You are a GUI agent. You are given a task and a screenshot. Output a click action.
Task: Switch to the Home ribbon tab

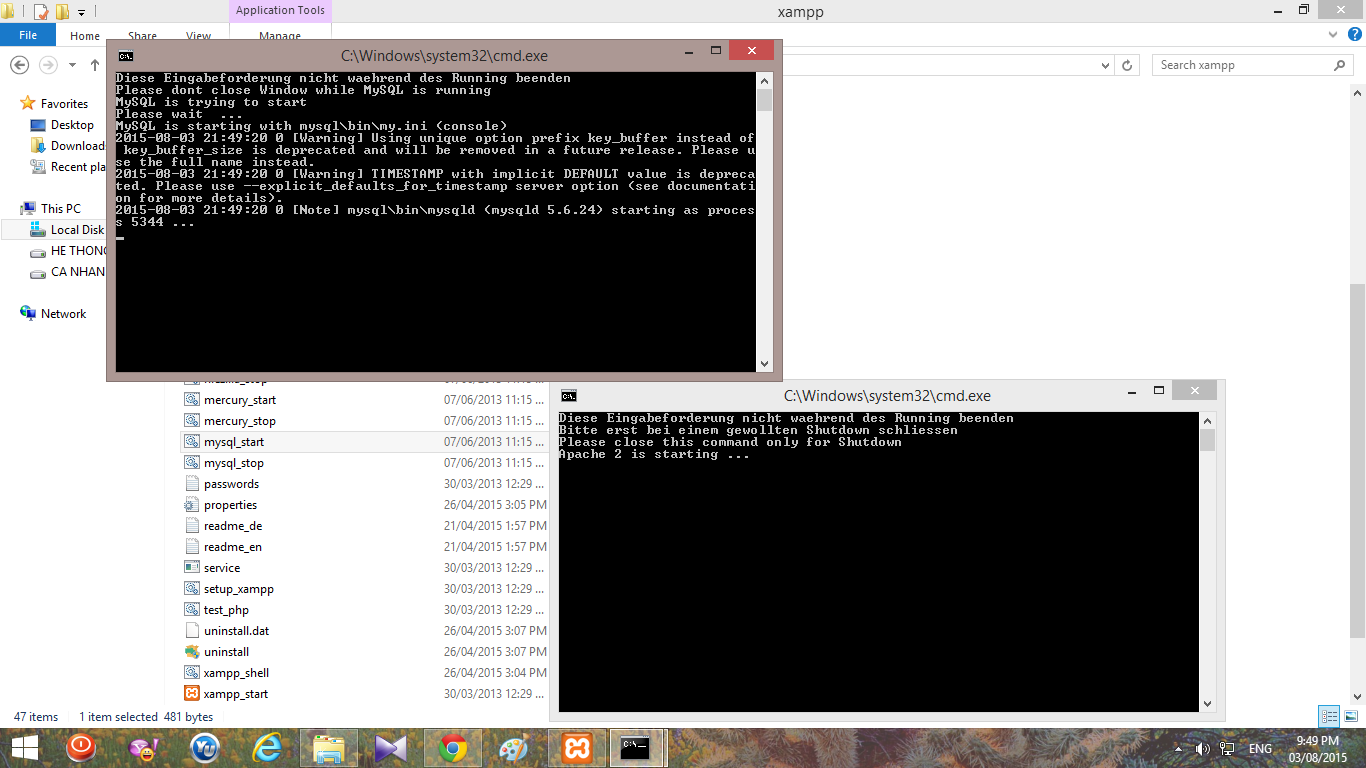point(85,36)
